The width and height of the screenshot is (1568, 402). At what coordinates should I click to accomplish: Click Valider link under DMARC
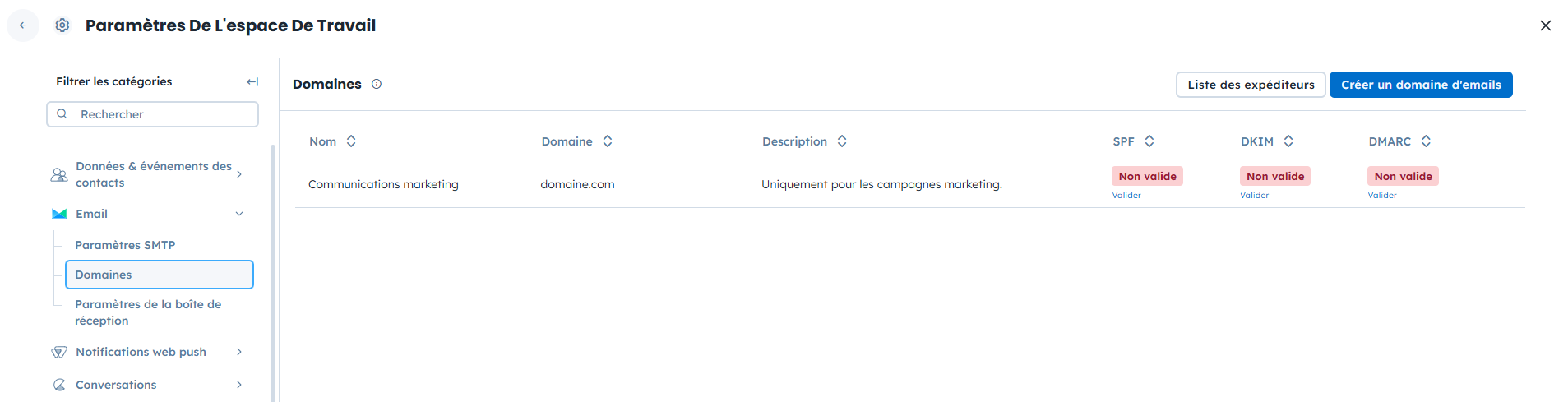[1382, 196]
